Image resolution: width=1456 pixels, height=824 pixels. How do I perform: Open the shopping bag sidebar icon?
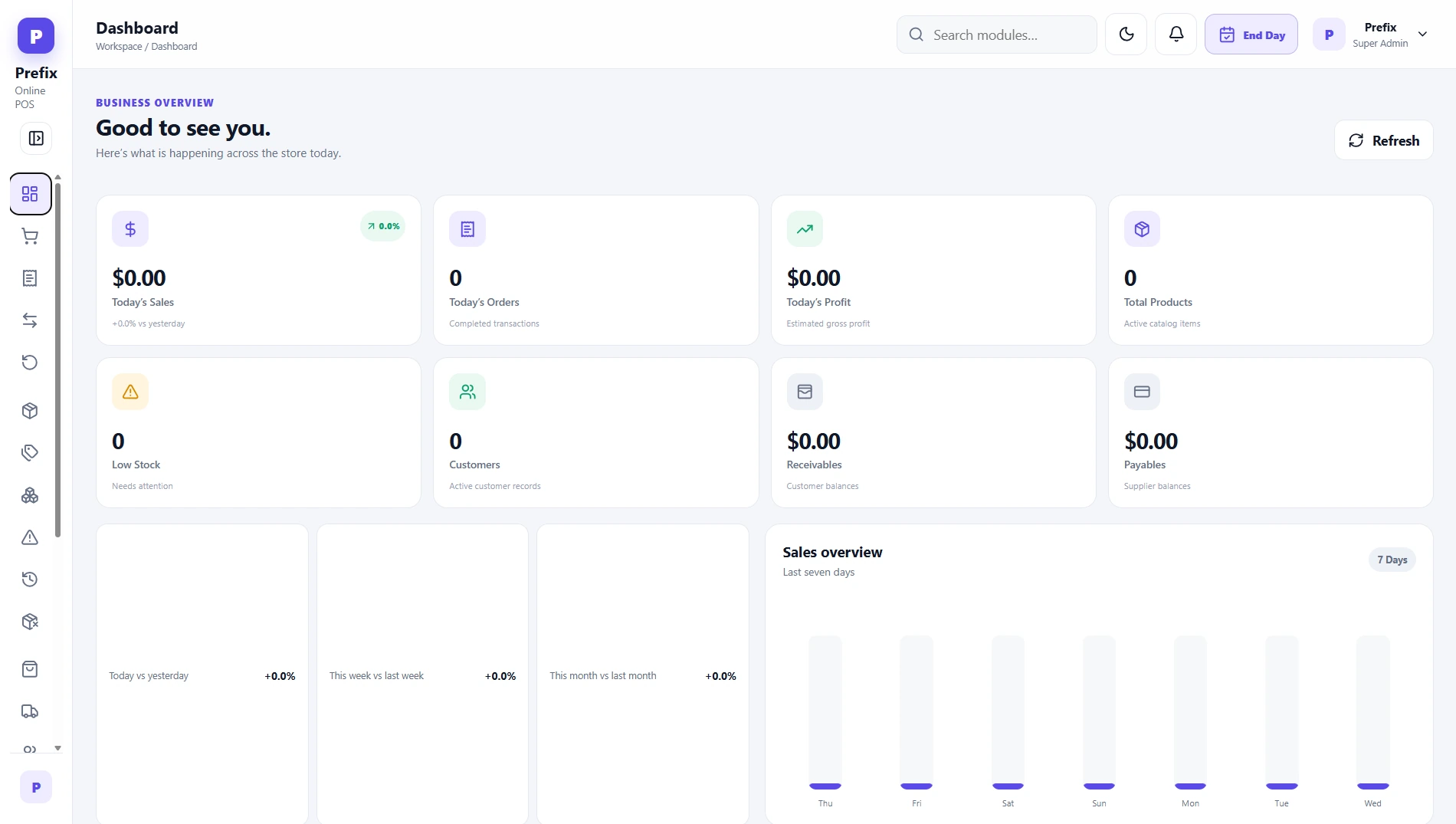30,669
